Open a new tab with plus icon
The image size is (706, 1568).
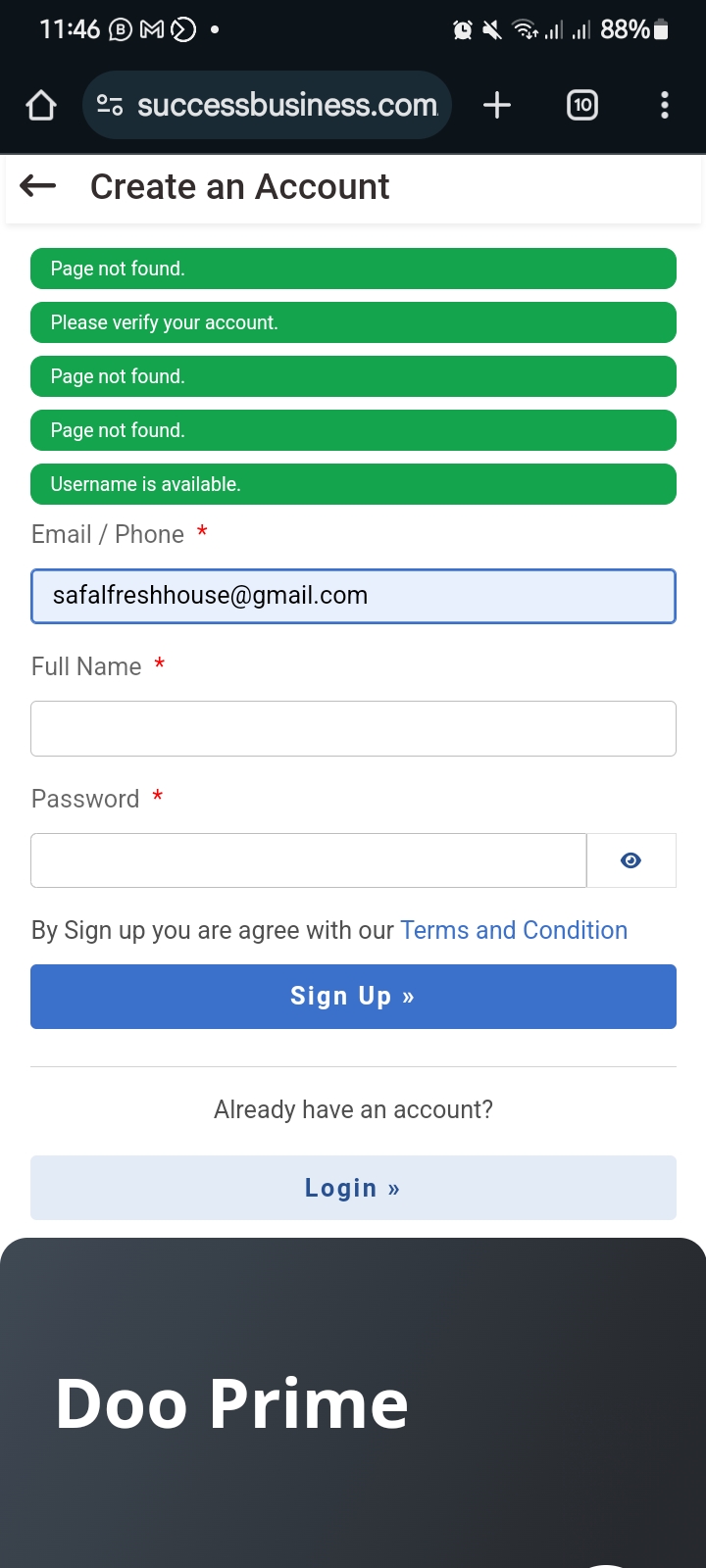click(x=497, y=105)
